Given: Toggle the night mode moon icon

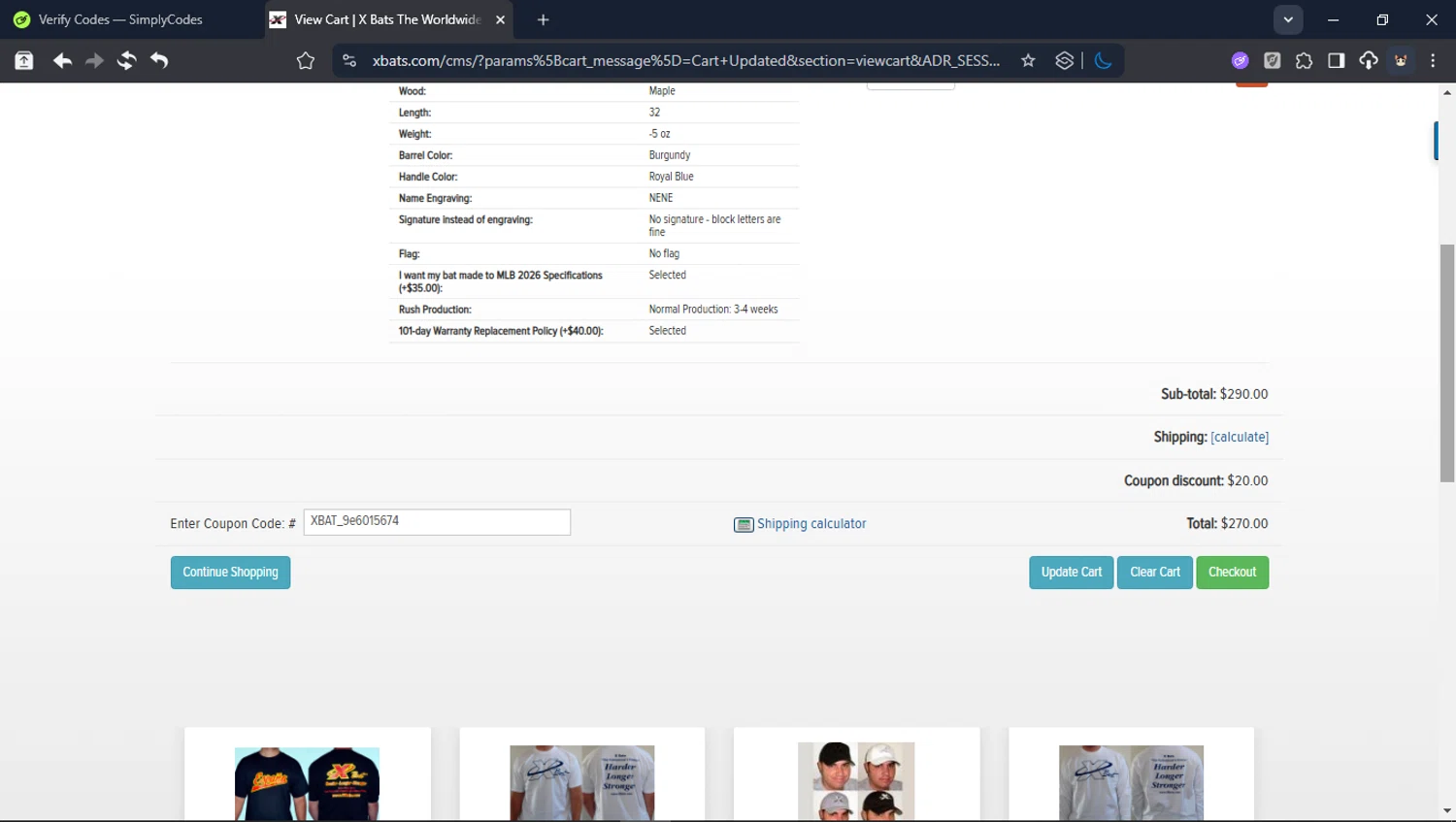Looking at the screenshot, I should tap(1103, 61).
